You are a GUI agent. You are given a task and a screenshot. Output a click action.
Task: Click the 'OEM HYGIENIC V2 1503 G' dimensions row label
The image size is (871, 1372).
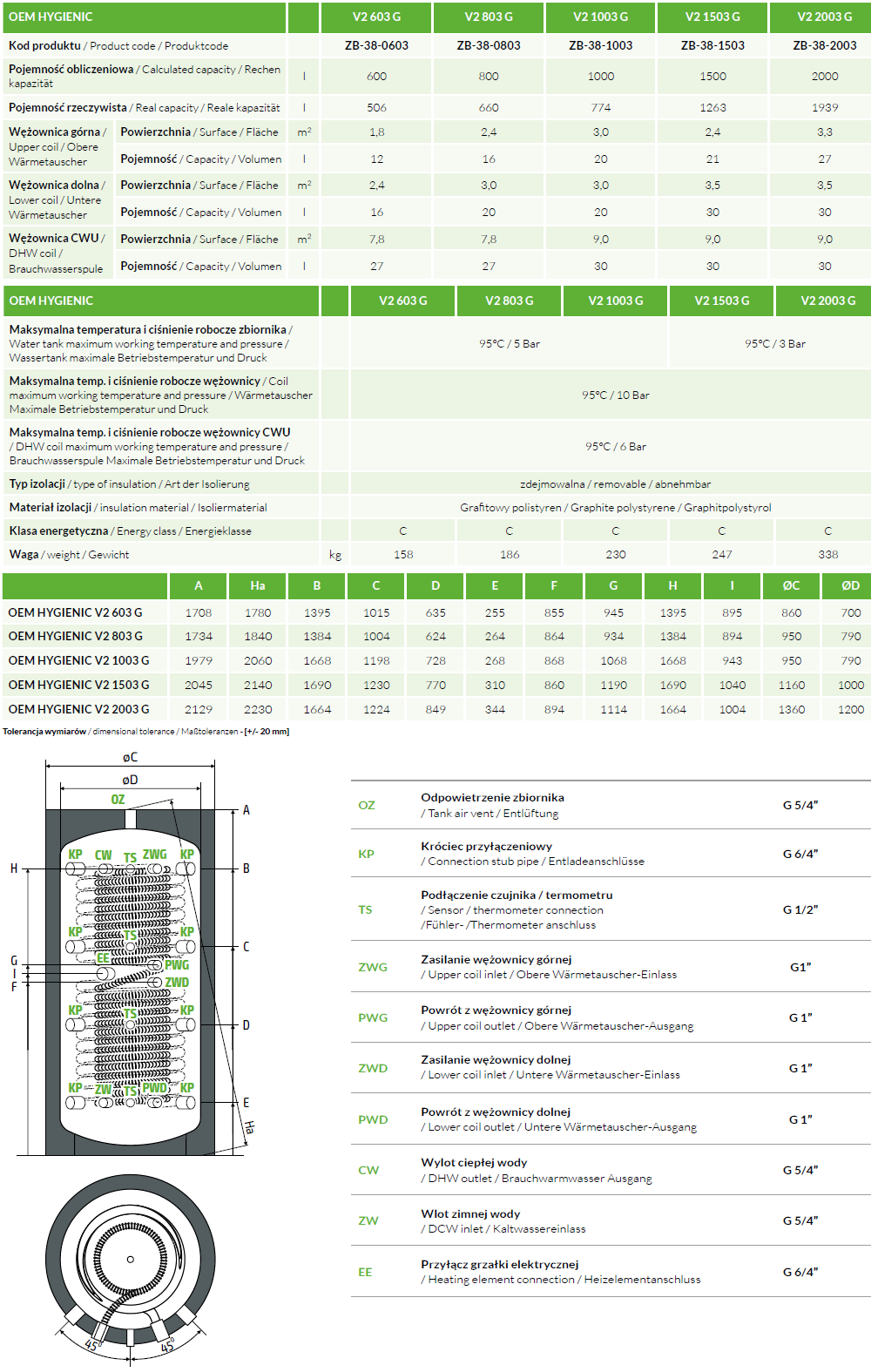[79, 685]
